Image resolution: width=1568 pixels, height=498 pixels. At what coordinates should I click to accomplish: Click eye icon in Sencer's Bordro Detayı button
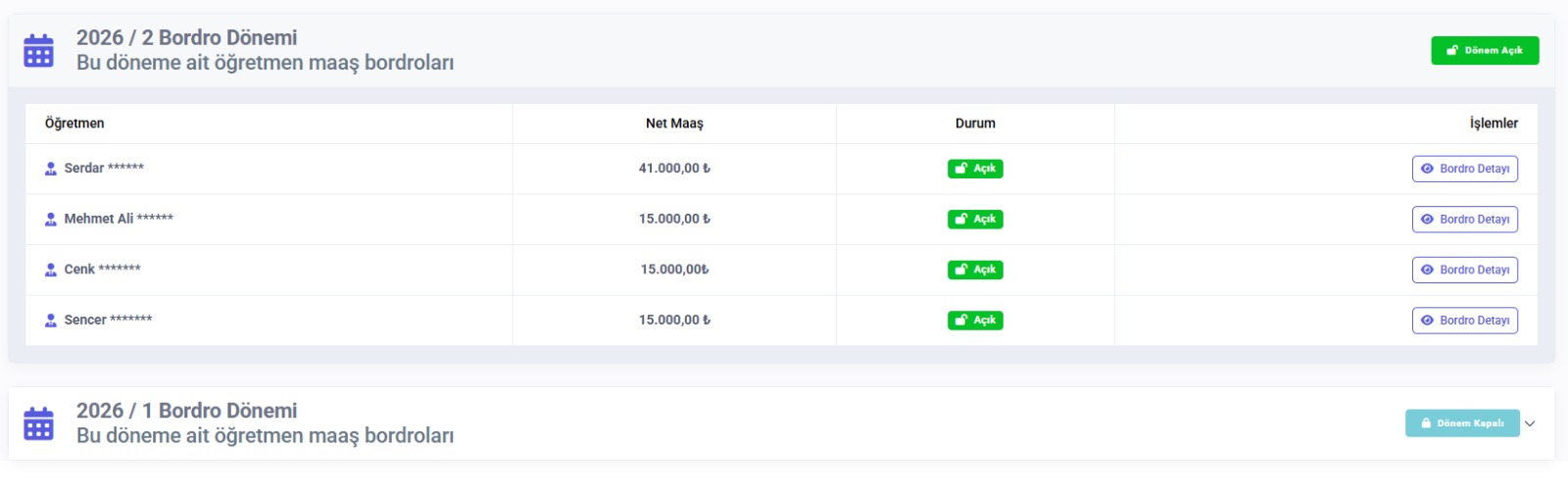click(1427, 321)
